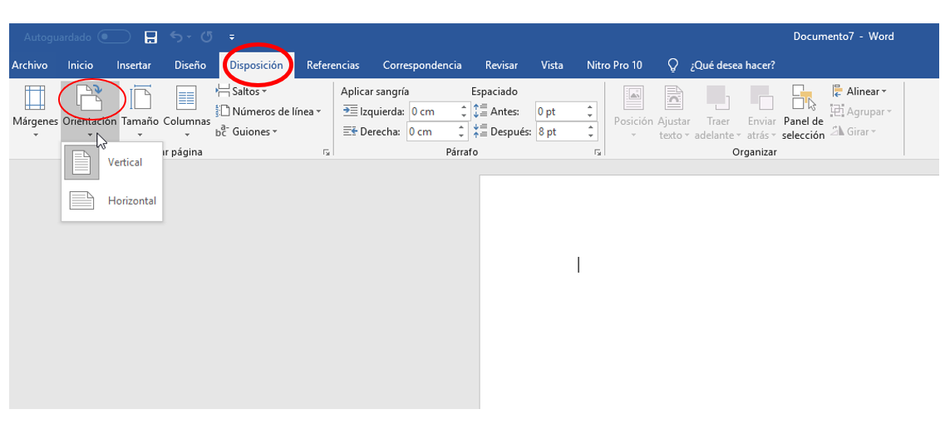Expand the Saltos dropdown
950x434 pixels.
pyautogui.click(x=242, y=92)
